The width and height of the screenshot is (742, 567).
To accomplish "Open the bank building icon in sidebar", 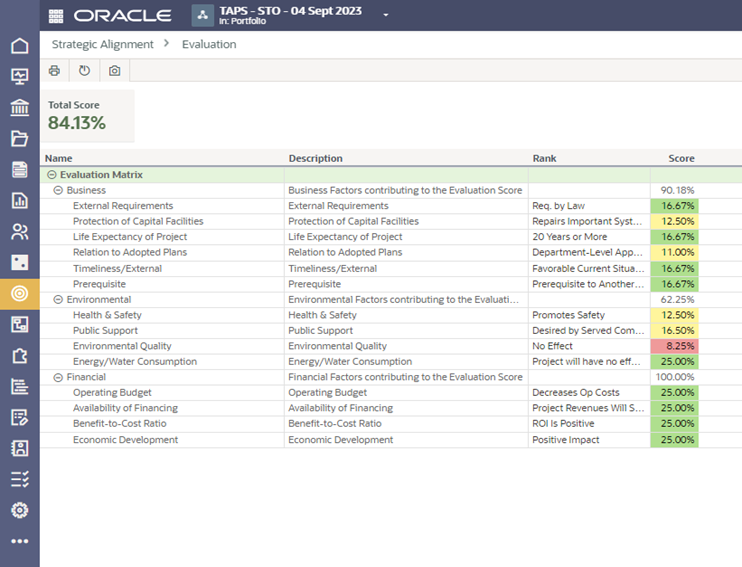I will [x=19, y=108].
